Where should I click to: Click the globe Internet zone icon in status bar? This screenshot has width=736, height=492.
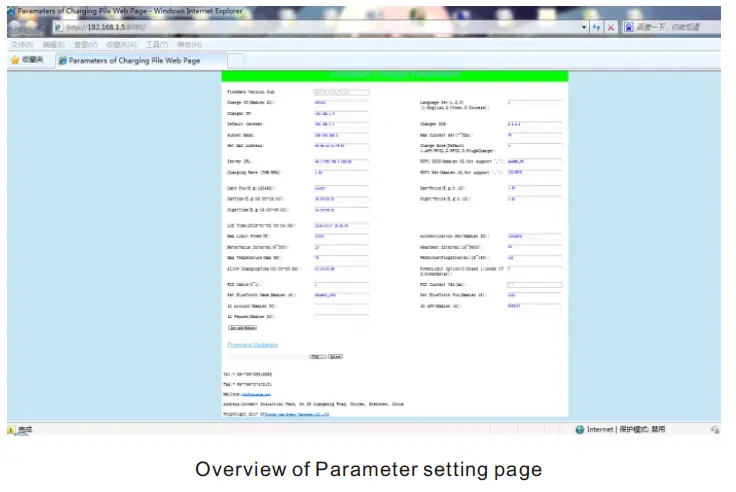tap(580, 430)
